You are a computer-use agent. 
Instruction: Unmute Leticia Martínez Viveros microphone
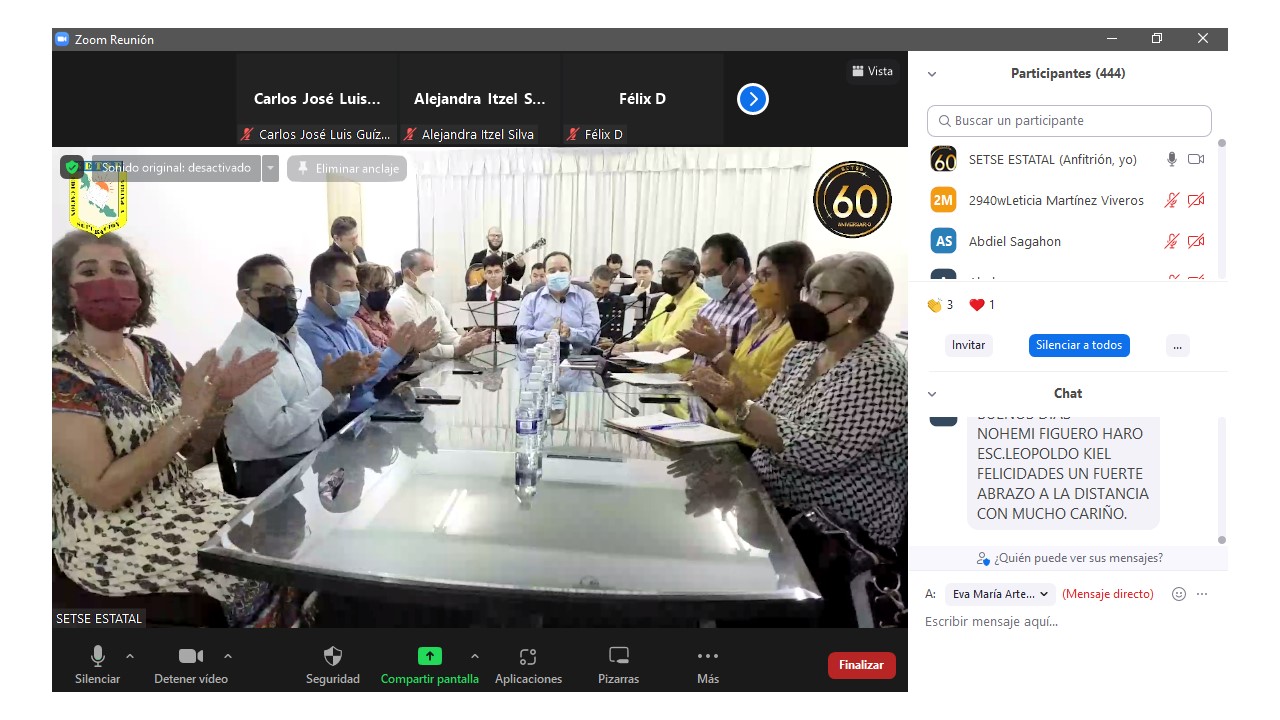tap(1172, 200)
